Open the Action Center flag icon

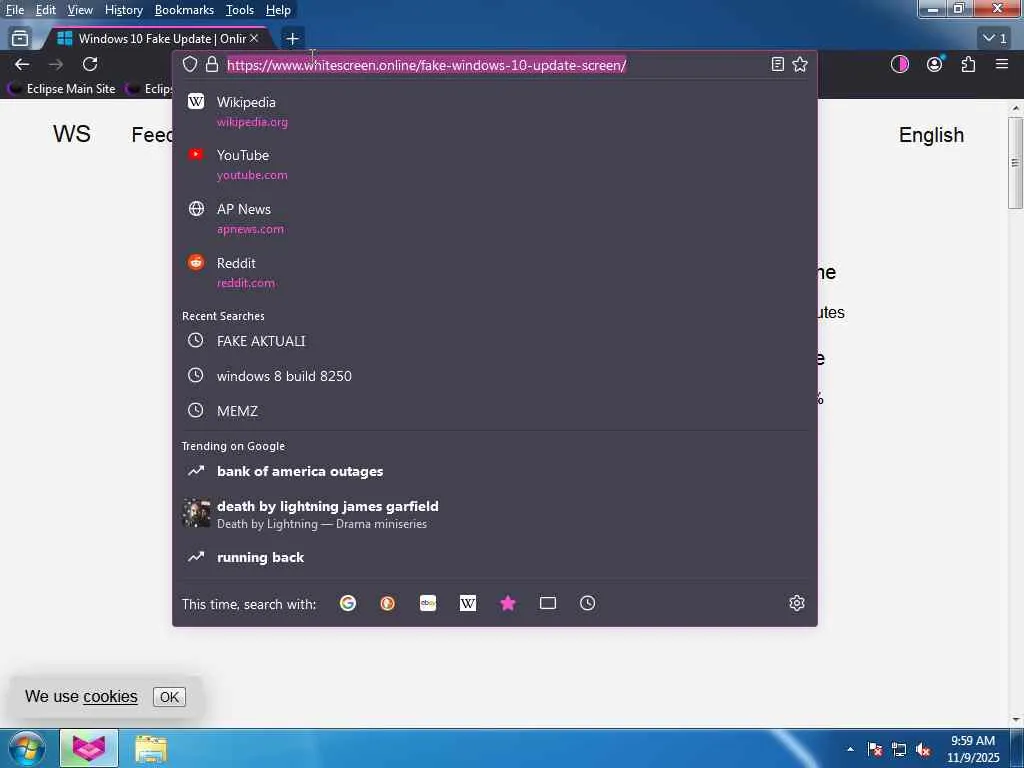(x=874, y=749)
